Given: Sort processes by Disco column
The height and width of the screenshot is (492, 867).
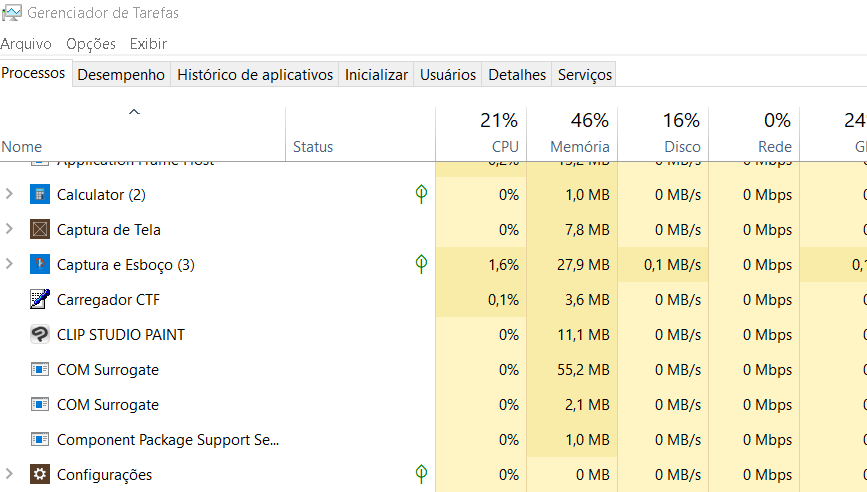Looking at the screenshot, I should click(x=663, y=134).
